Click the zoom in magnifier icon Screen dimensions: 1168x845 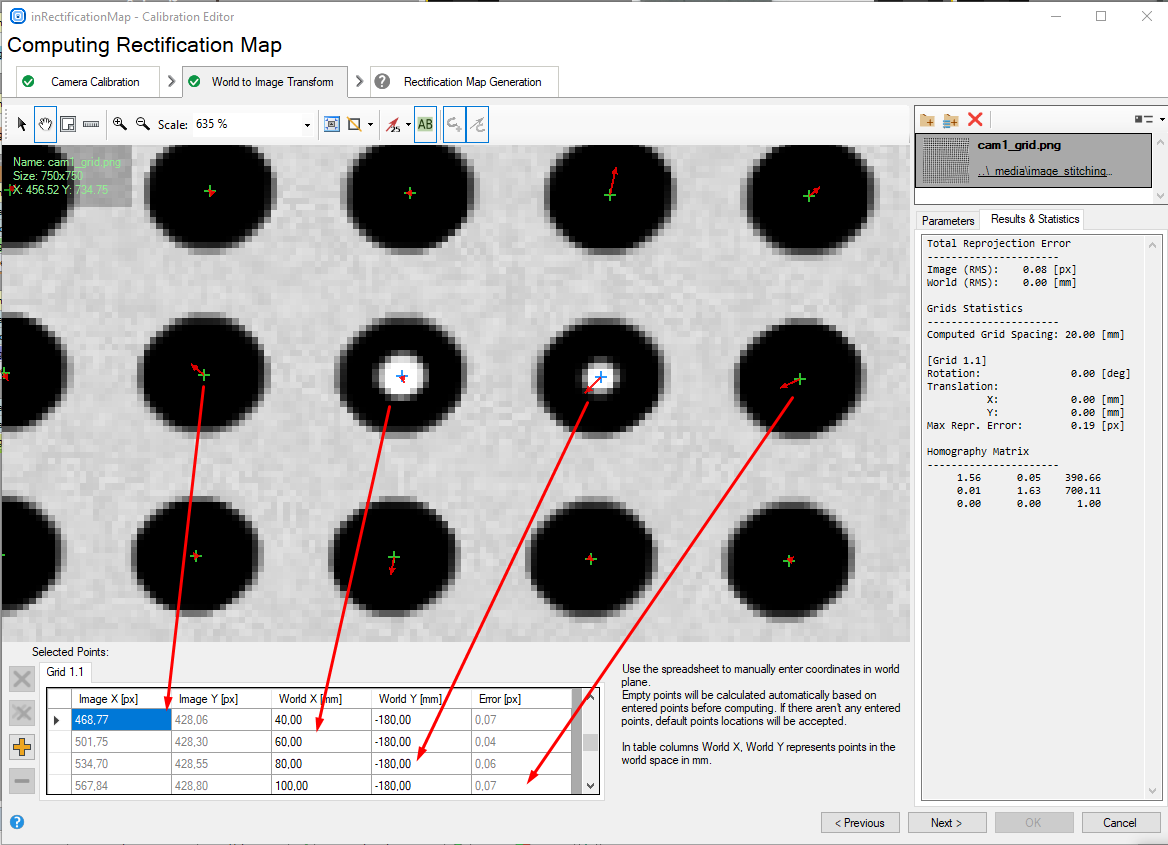pos(120,124)
